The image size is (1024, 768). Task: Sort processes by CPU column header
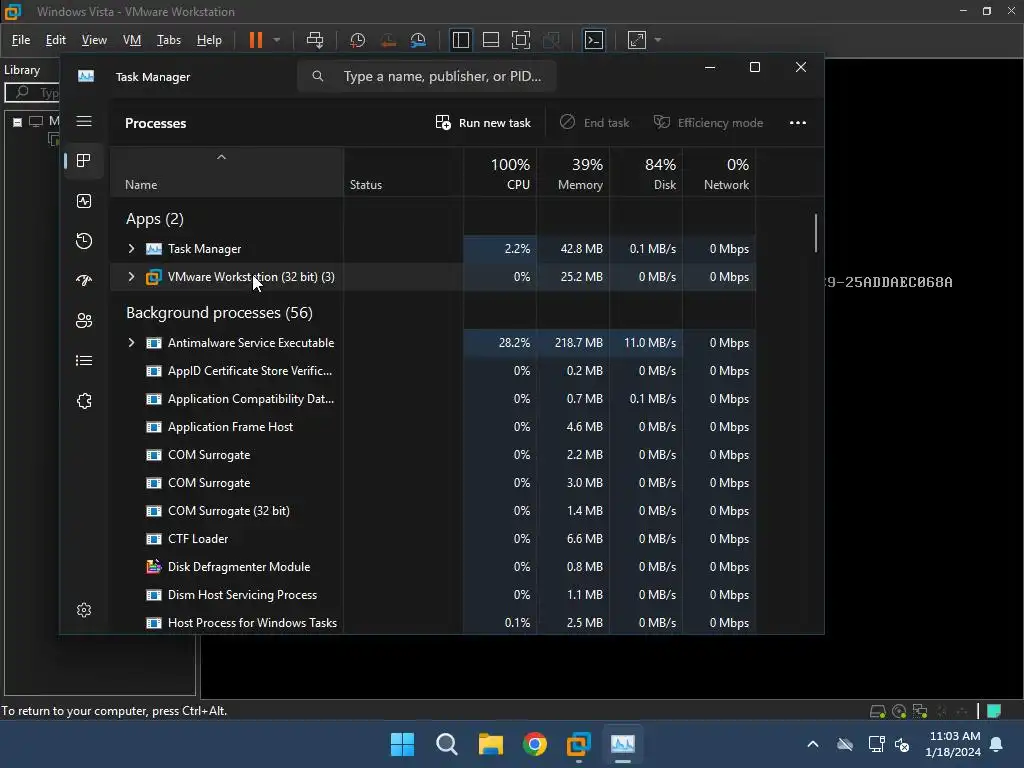coord(500,173)
